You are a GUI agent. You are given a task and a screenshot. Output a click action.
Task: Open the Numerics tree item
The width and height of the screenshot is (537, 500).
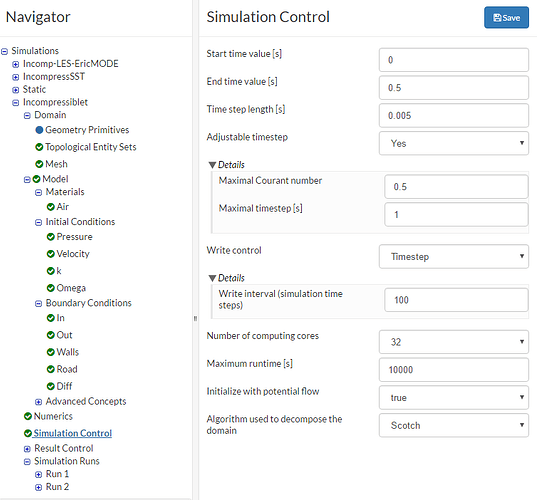point(53,416)
